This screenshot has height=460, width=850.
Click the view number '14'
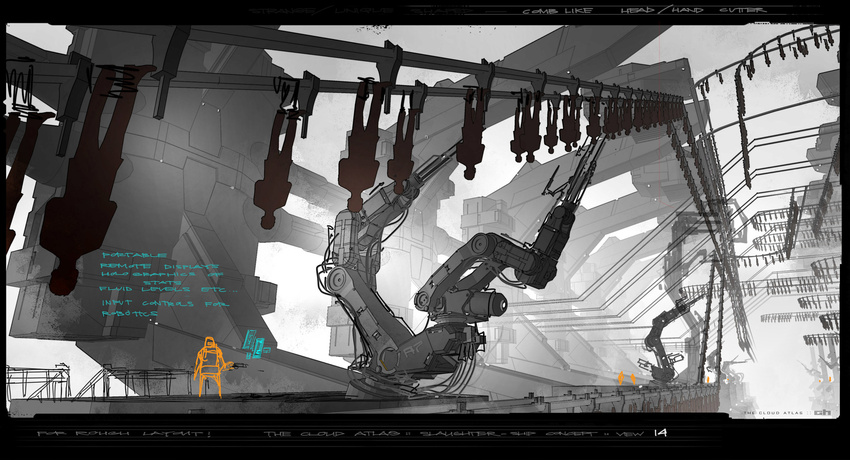[660, 433]
